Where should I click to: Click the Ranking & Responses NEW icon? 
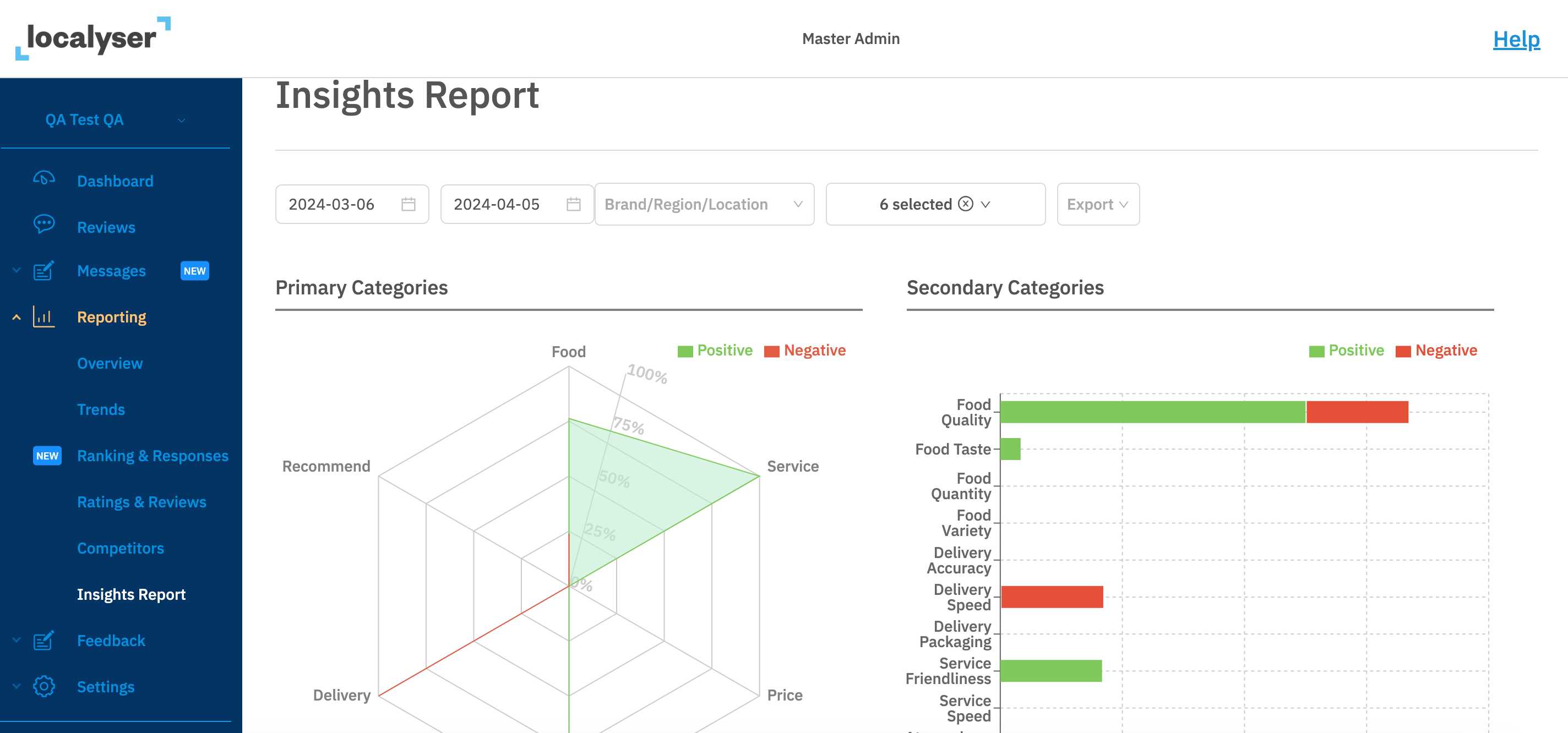pyautogui.click(x=46, y=455)
